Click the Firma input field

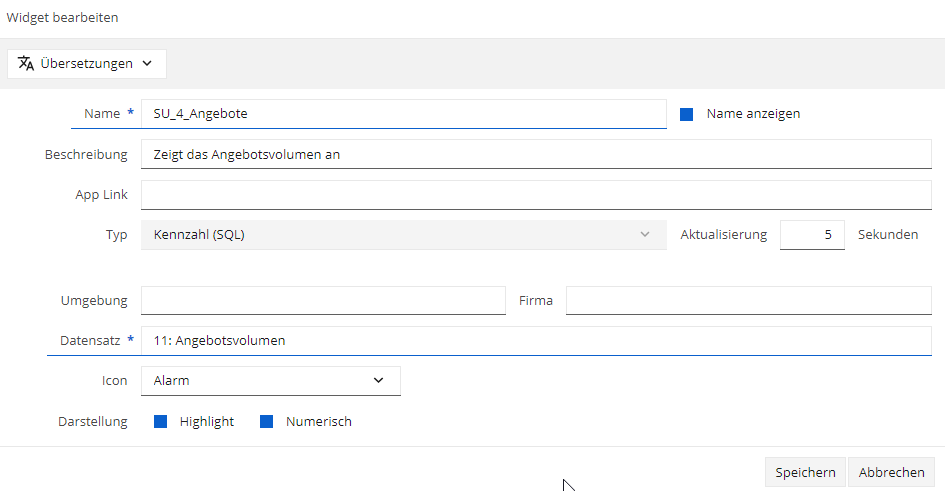pyautogui.click(x=749, y=300)
